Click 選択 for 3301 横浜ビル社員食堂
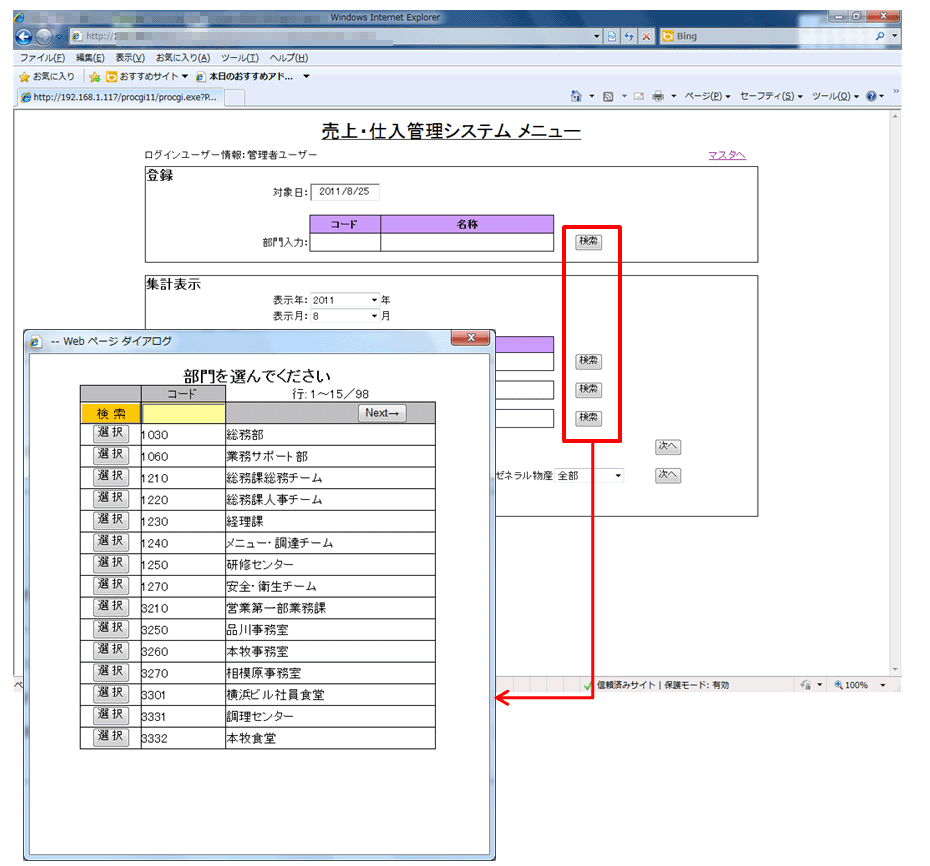Image resolution: width=930 pixels, height=866 pixels. [111, 693]
